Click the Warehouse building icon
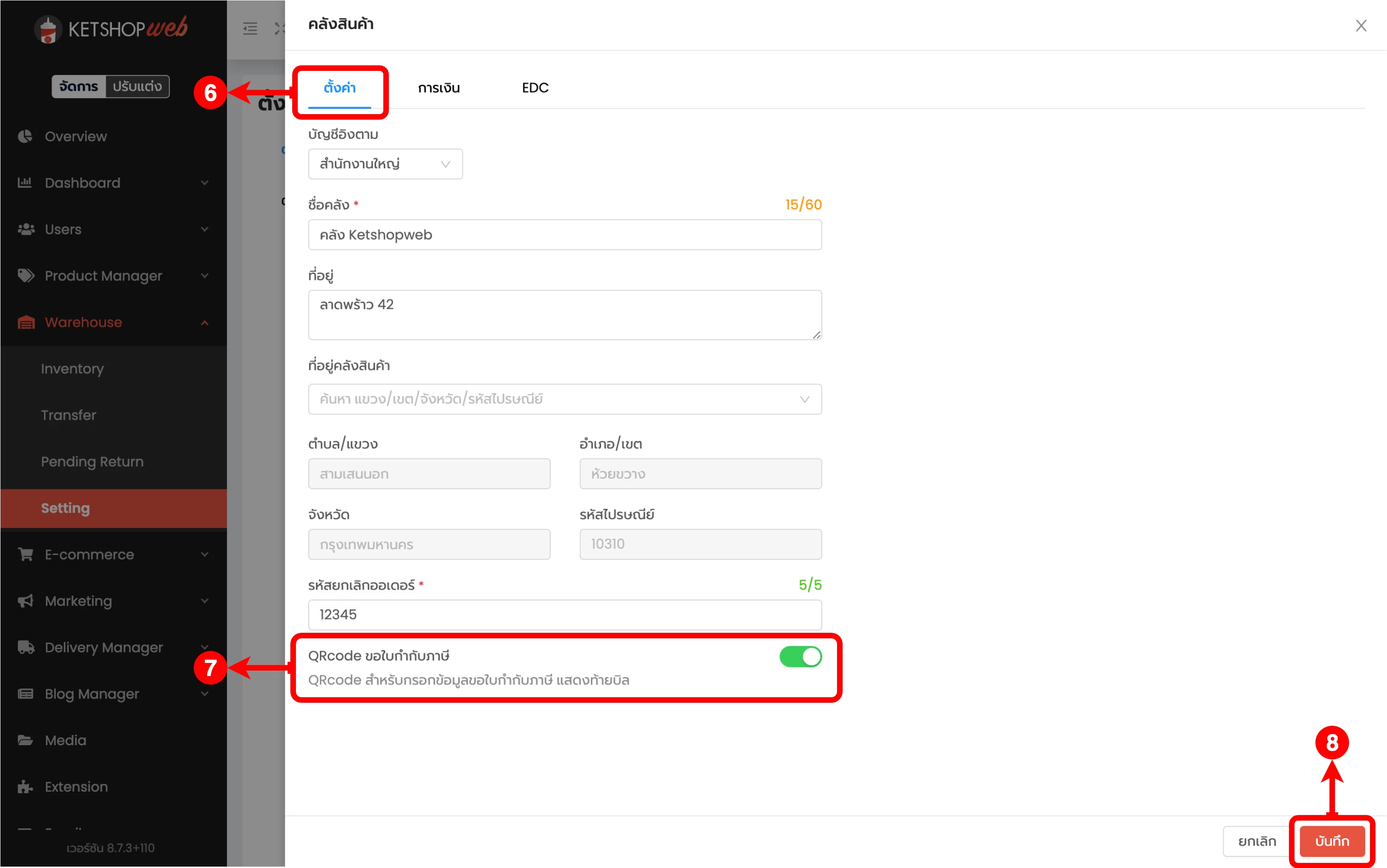 pyautogui.click(x=26, y=322)
